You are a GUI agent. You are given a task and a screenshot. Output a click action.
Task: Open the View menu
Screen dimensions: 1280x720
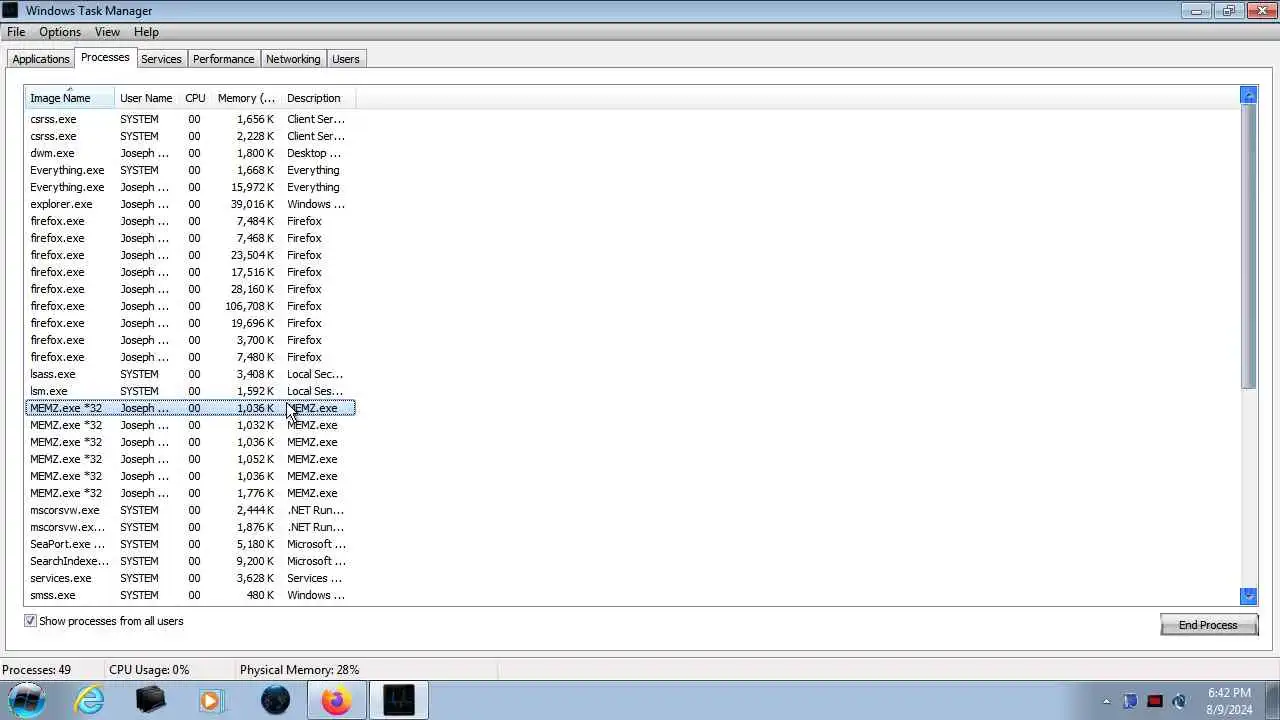[x=107, y=32]
